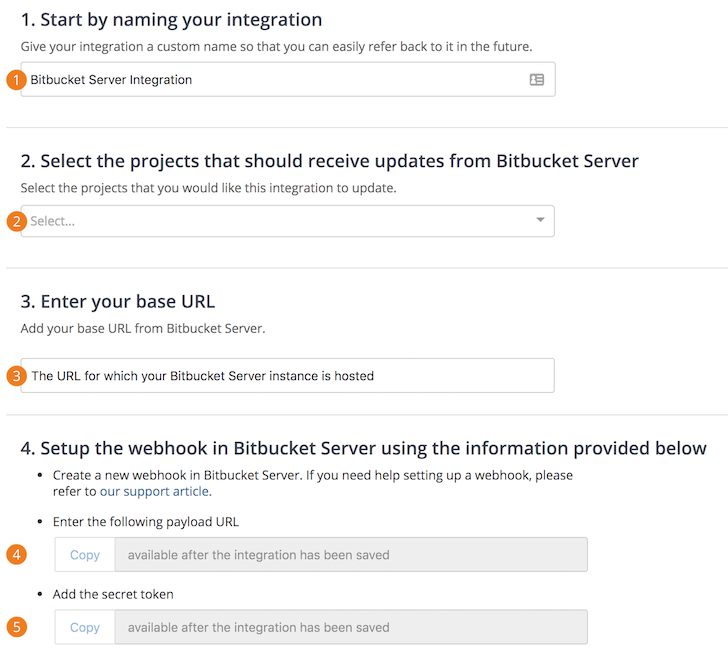Click into the base URL input field
728x652 pixels.
click(287, 376)
